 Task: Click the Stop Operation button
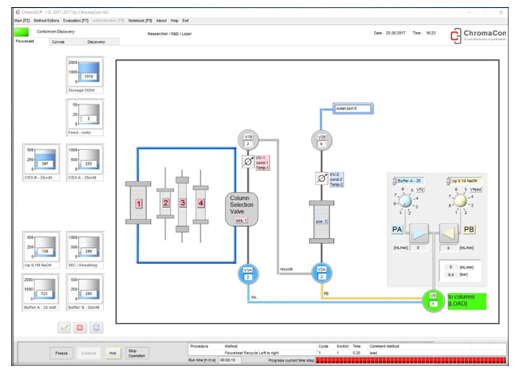tap(137, 353)
